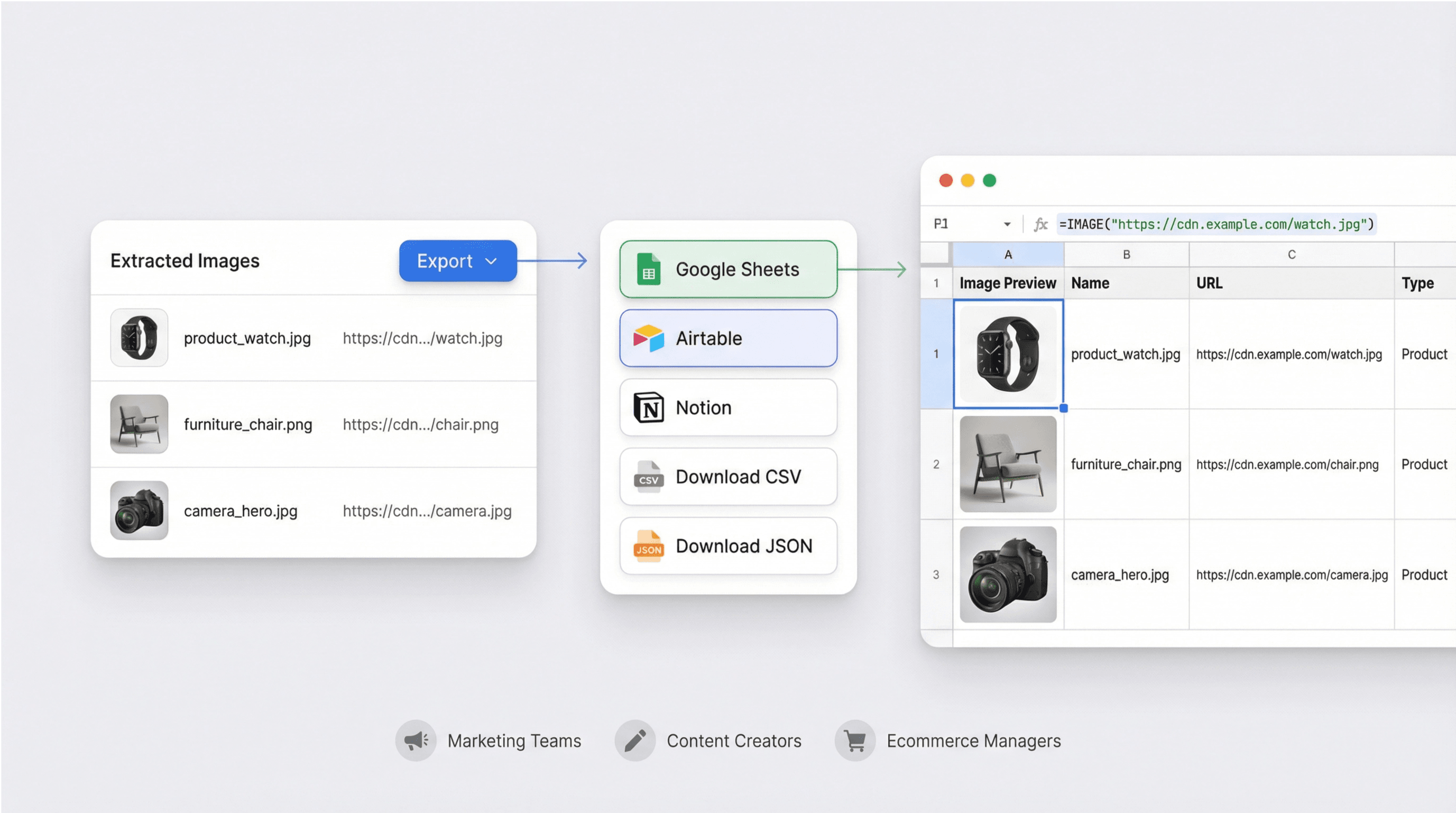Image resolution: width=1456 pixels, height=813 pixels.
Task: Choose the Download JSON option
Action: [x=728, y=546]
